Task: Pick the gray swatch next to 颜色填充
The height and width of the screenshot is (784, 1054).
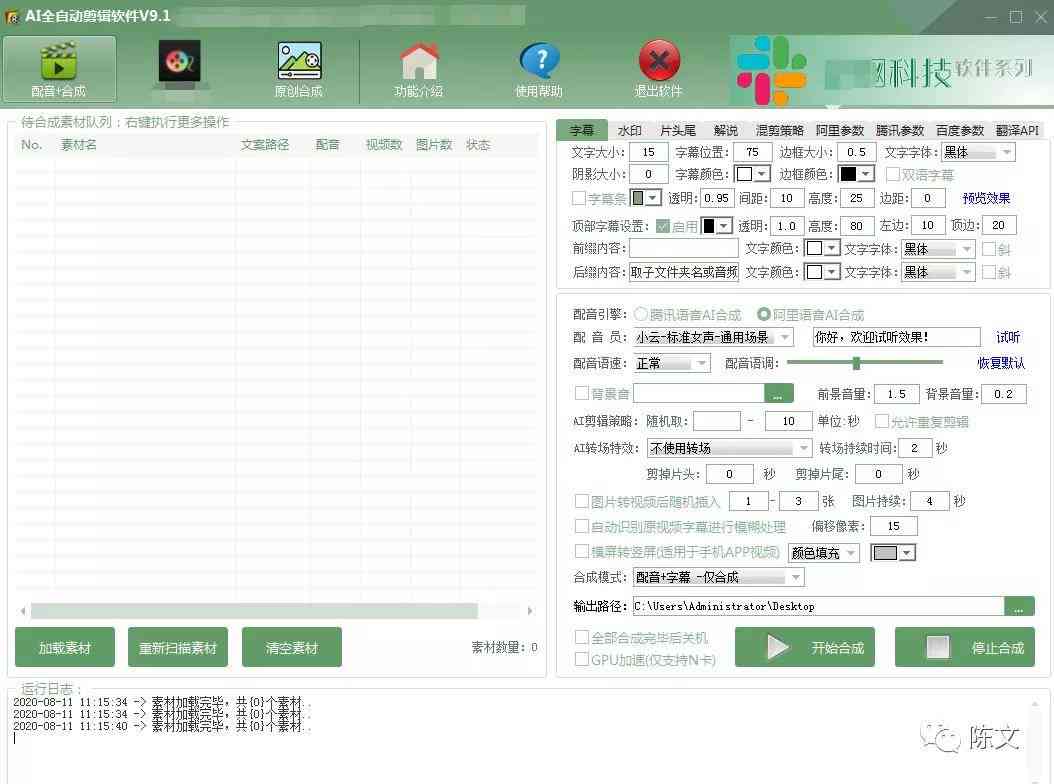Action: (885, 553)
